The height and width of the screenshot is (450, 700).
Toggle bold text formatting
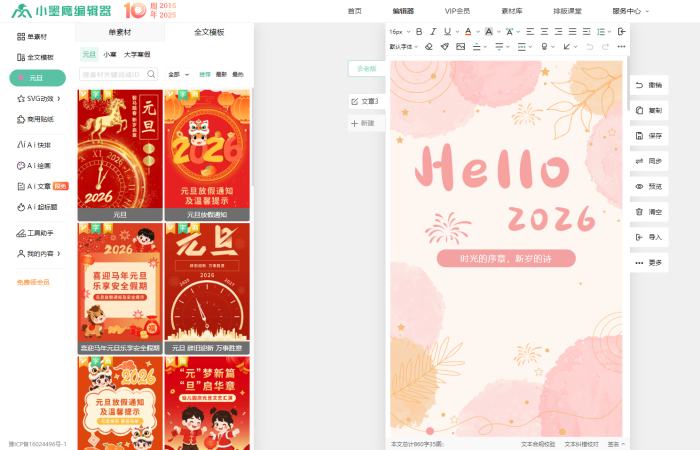click(x=419, y=32)
